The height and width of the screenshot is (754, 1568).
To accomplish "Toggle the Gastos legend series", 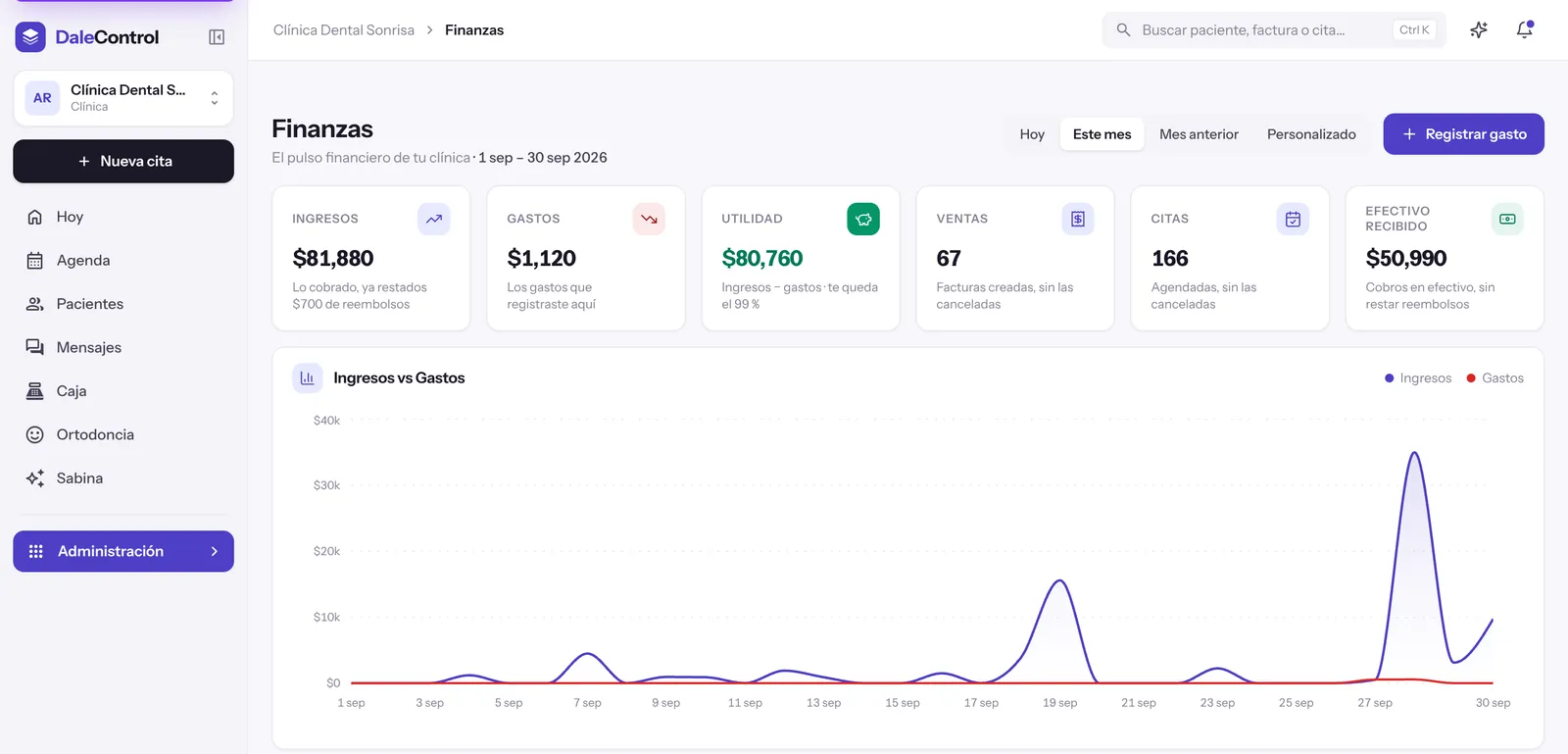I will (1494, 378).
